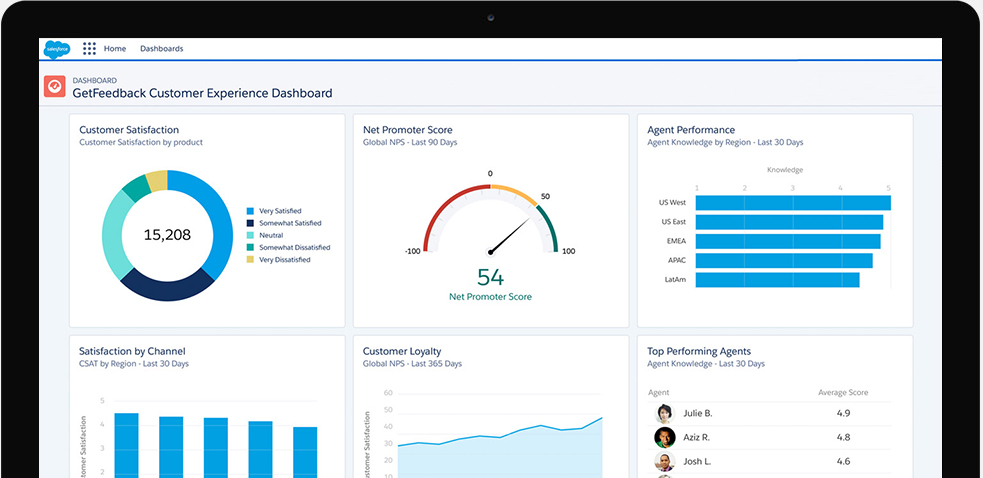Image resolution: width=983 pixels, height=478 pixels.
Task: Open the Home tab
Action: [115, 48]
